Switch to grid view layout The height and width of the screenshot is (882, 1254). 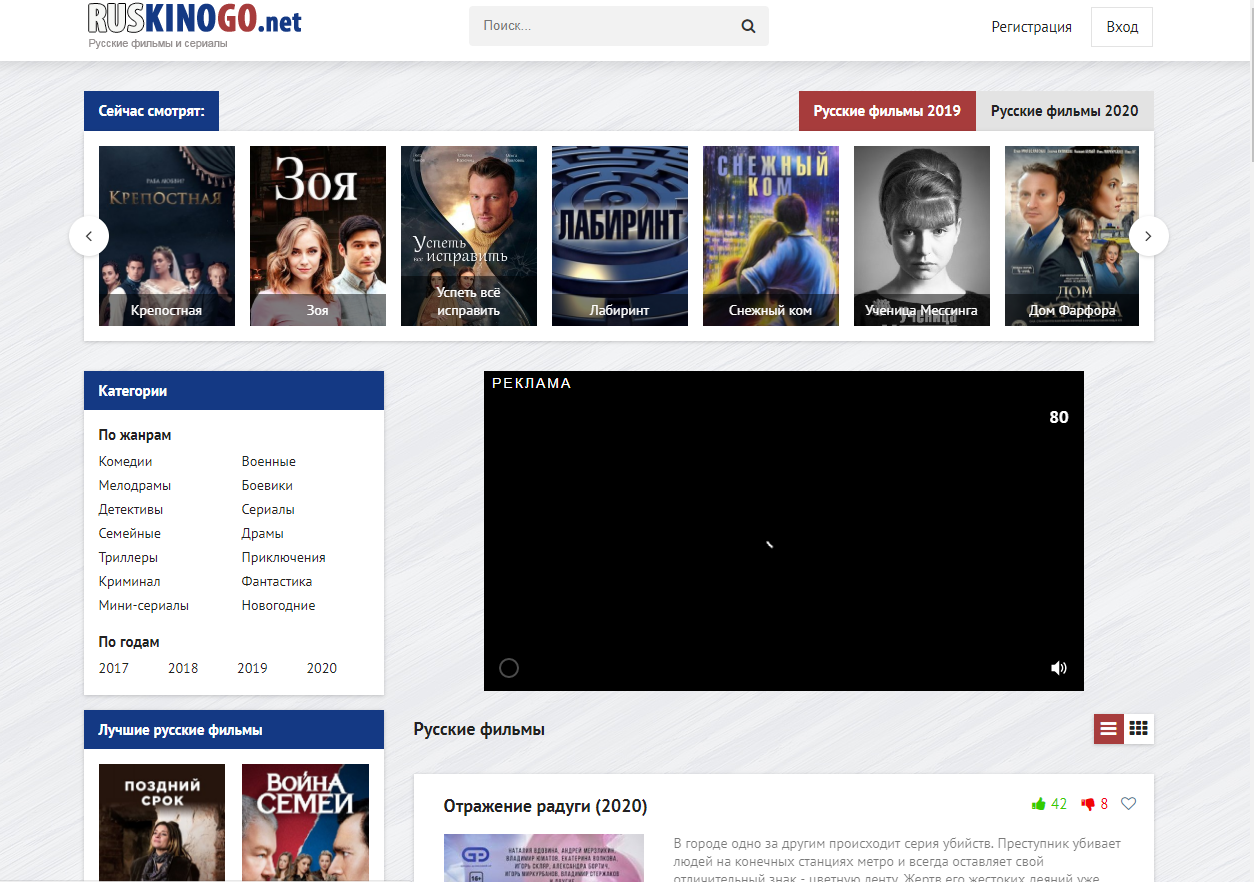(x=1138, y=729)
